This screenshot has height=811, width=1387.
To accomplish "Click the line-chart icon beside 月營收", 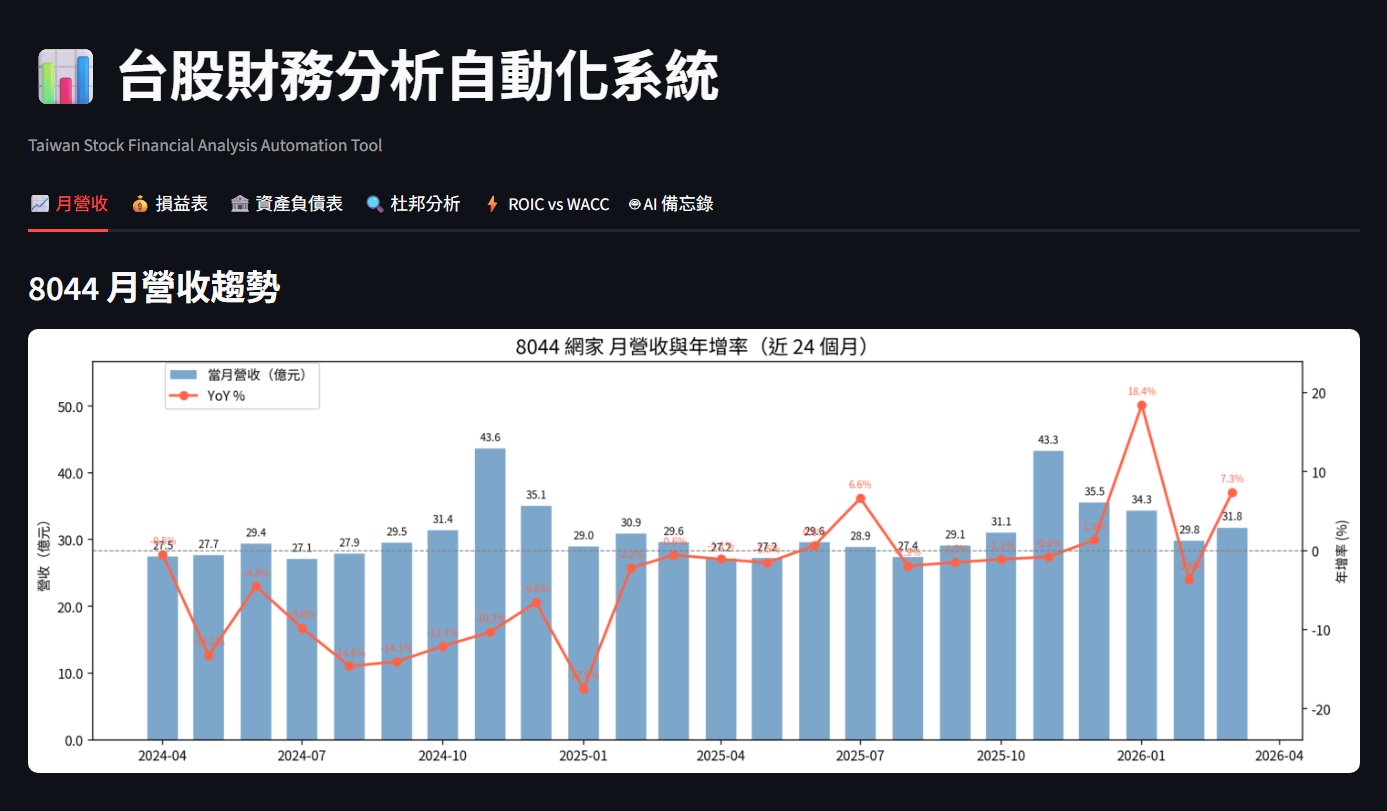I will coord(38,202).
